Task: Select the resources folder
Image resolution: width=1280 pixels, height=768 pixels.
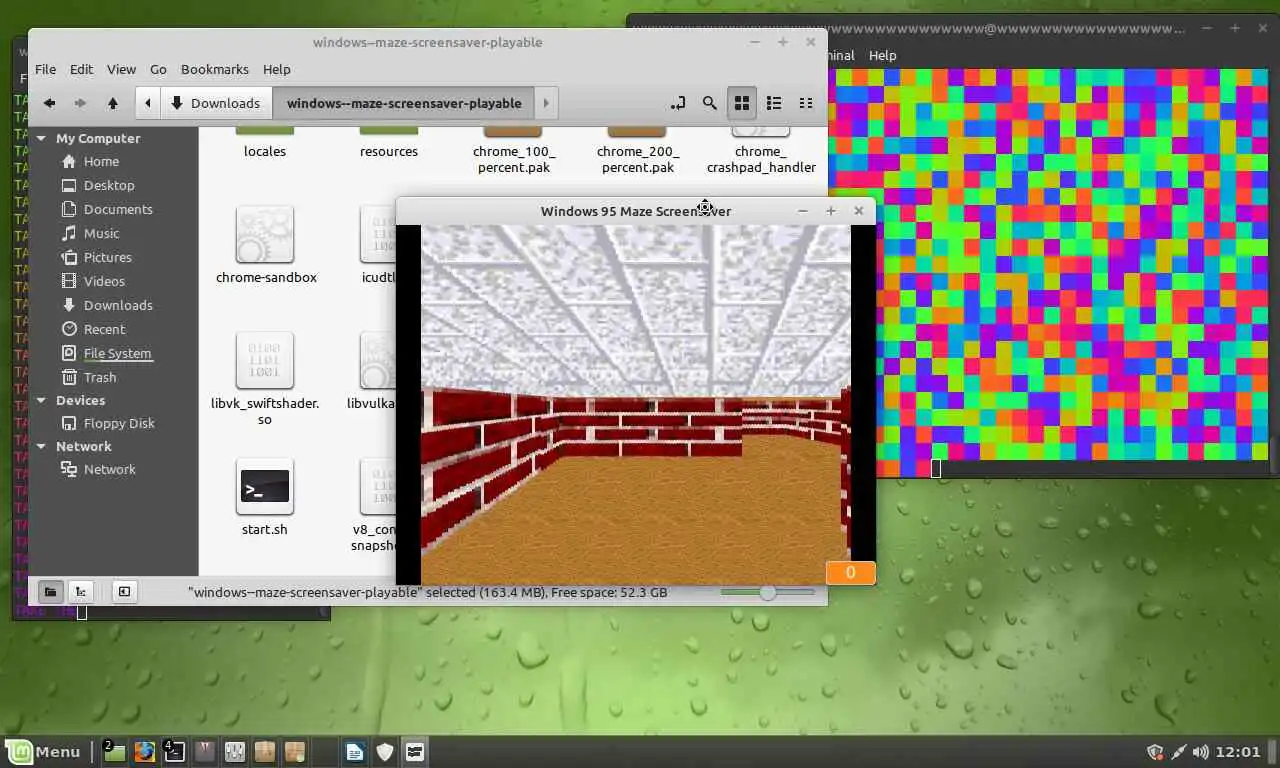Action: pos(389,142)
